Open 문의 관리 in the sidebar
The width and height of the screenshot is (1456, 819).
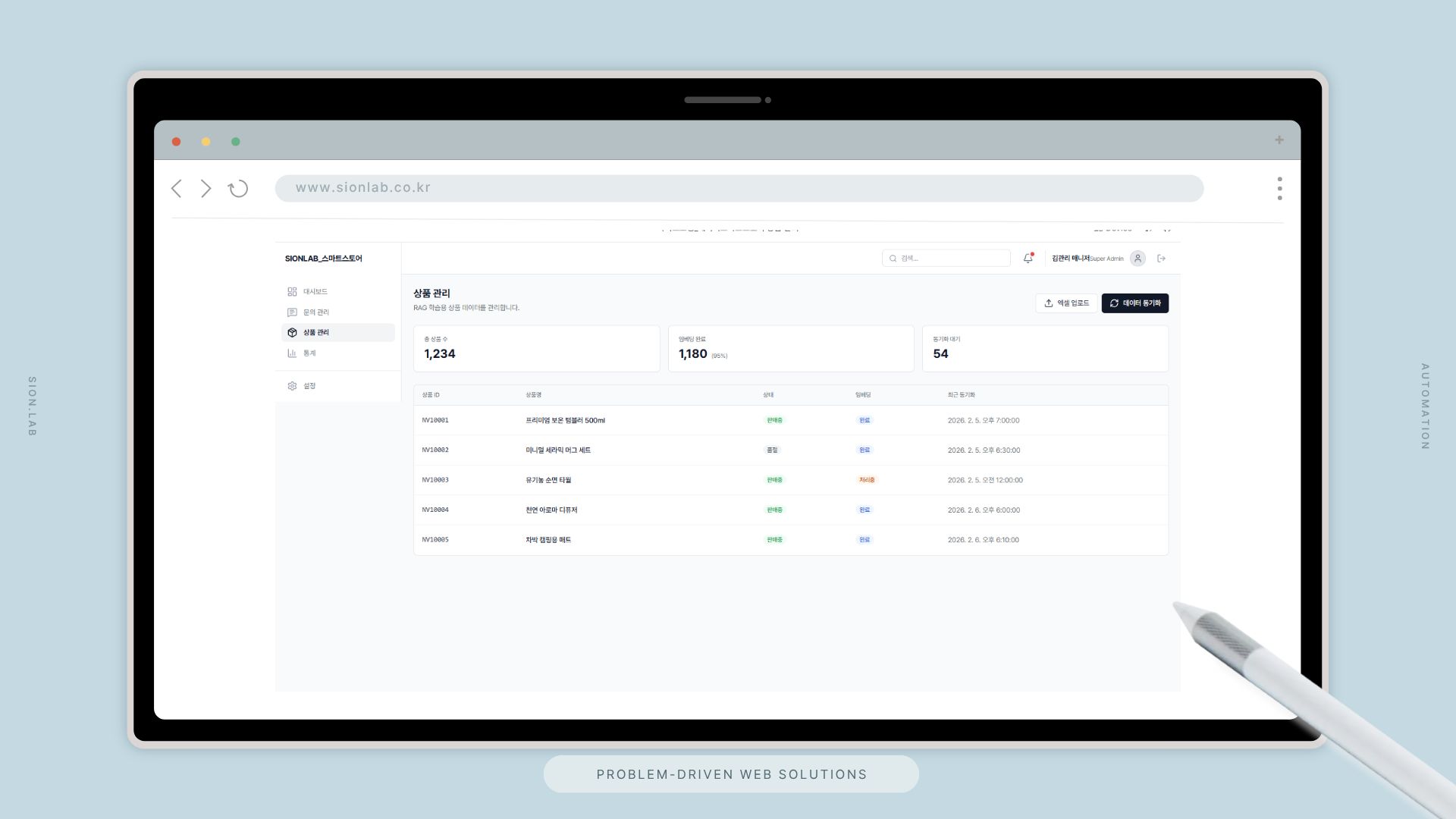coord(315,312)
